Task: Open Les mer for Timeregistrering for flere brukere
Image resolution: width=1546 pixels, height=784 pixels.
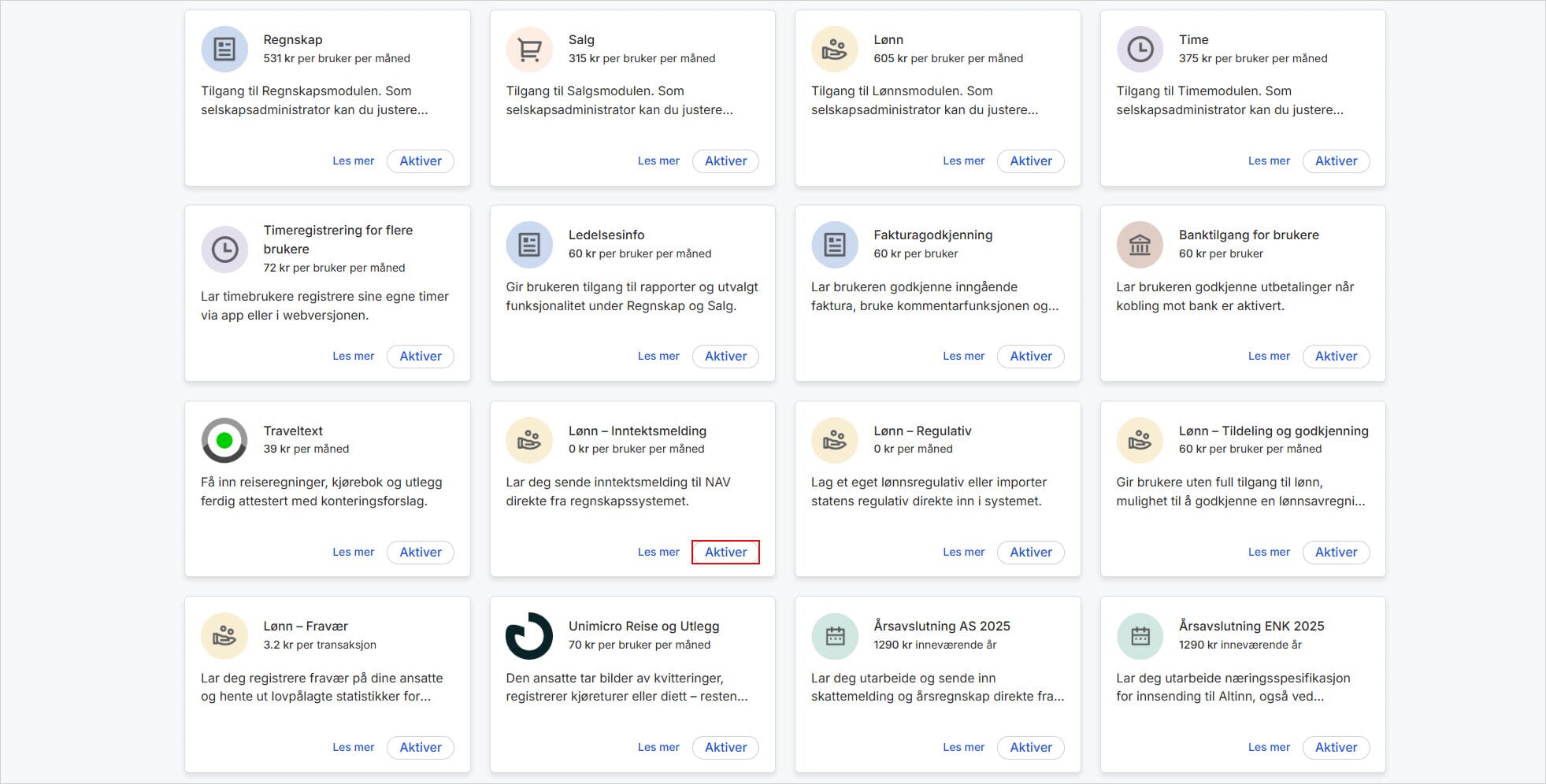Action: [353, 356]
